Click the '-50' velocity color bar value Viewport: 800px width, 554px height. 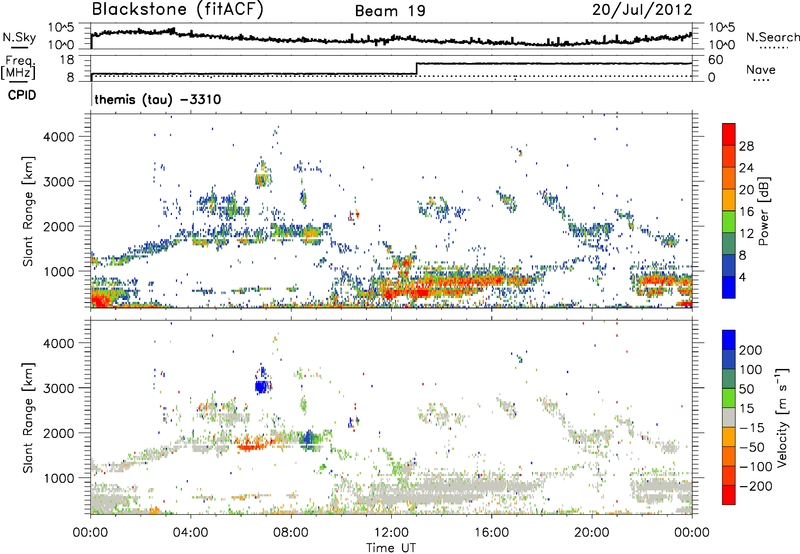click(x=751, y=447)
